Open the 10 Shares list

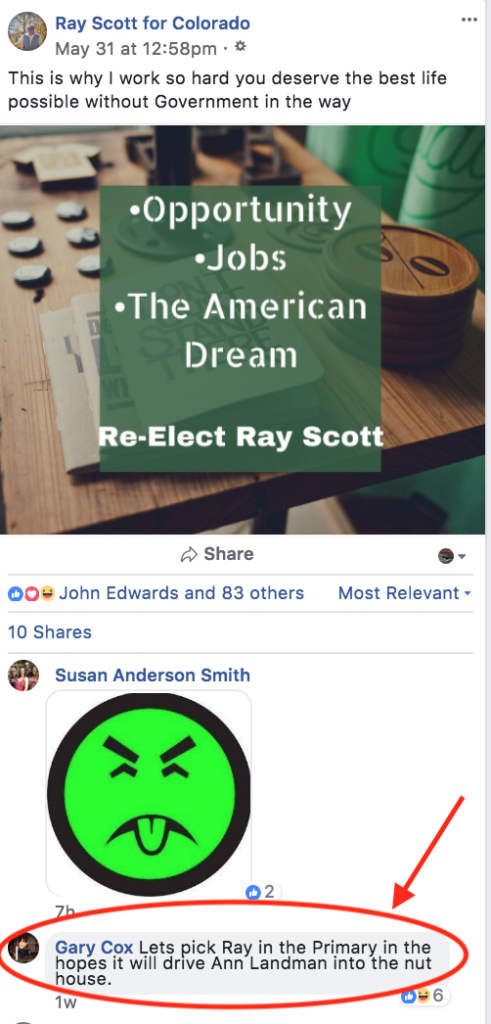(50, 632)
